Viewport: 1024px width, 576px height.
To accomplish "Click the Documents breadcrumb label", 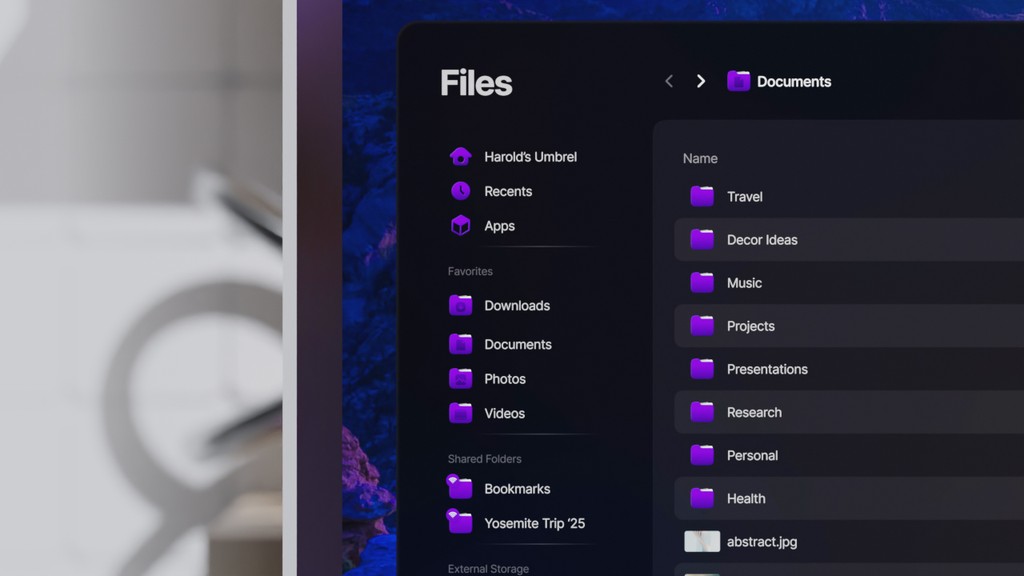I will 794,82.
